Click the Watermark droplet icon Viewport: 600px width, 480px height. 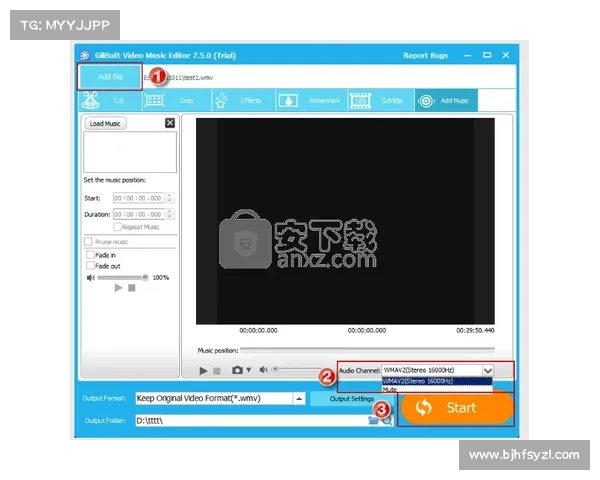288,101
